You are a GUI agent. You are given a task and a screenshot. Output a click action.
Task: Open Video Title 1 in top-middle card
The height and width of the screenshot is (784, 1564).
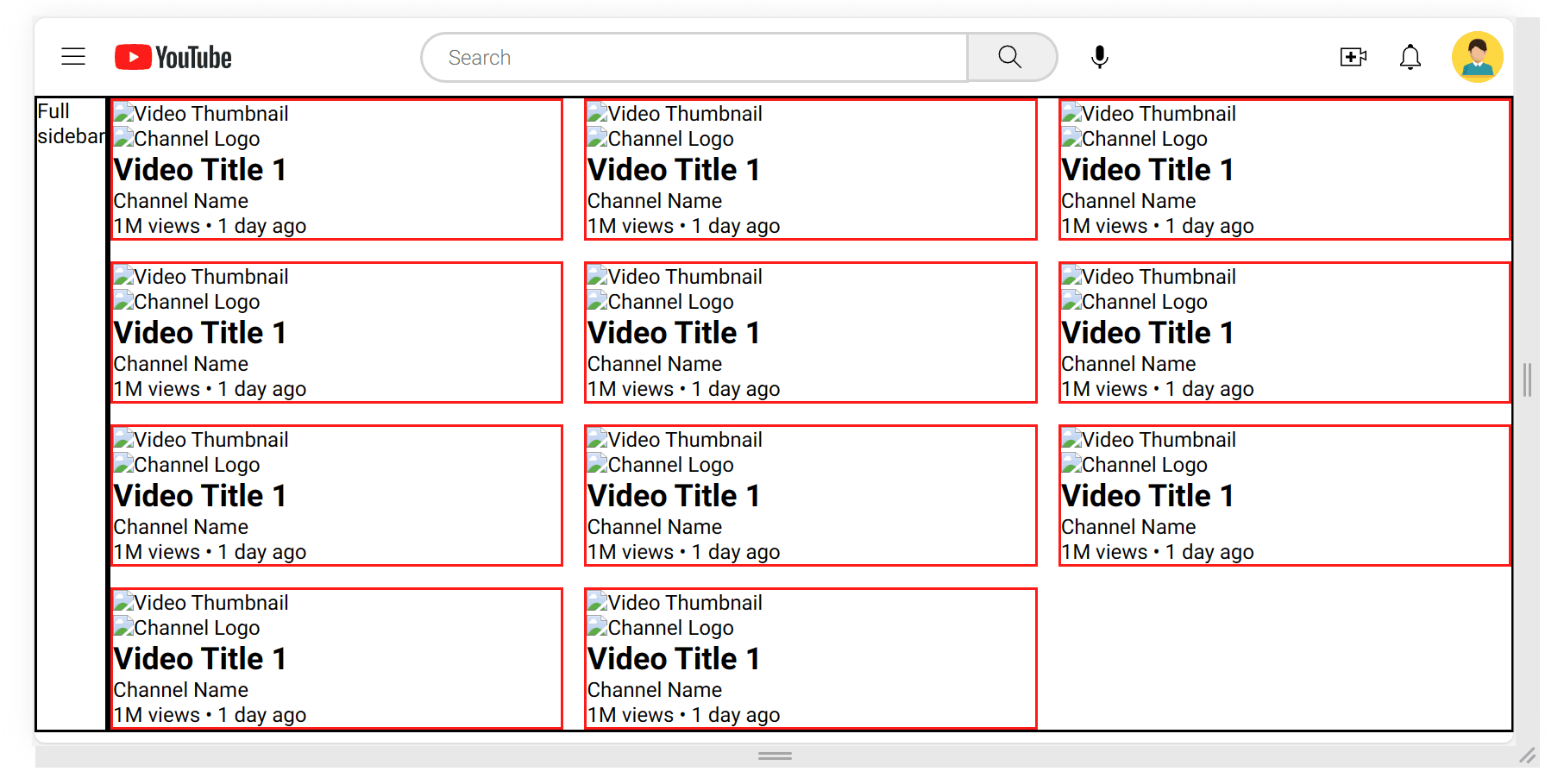(x=673, y=170)
